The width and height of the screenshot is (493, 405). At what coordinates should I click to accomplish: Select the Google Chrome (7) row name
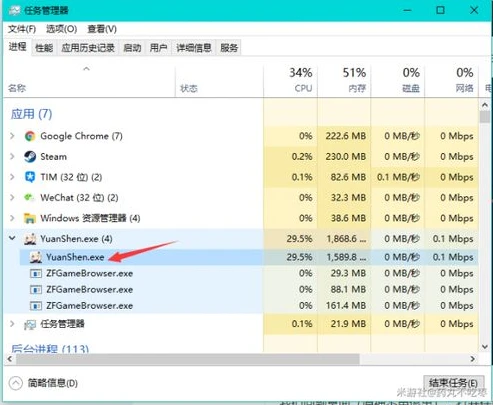(81, 136)
